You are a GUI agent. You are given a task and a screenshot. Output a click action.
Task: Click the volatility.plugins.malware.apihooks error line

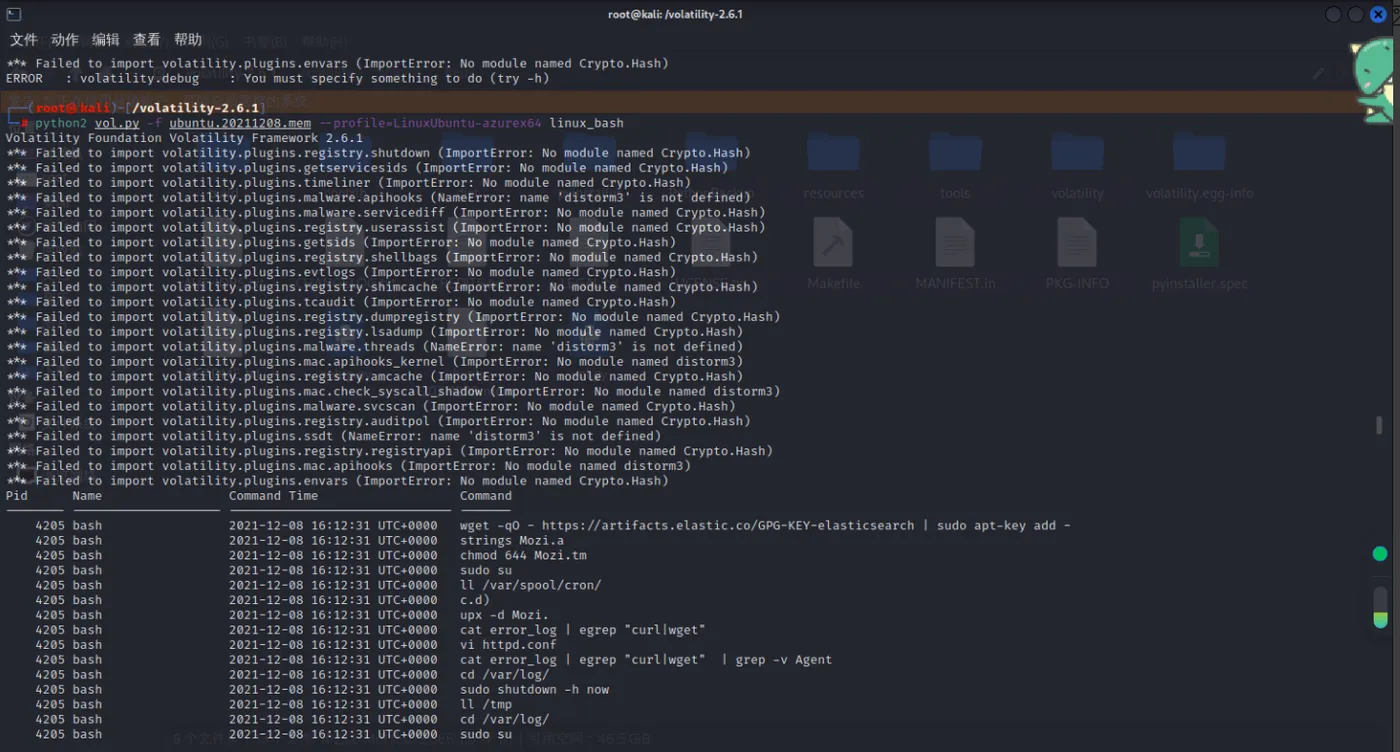point(378,198)
